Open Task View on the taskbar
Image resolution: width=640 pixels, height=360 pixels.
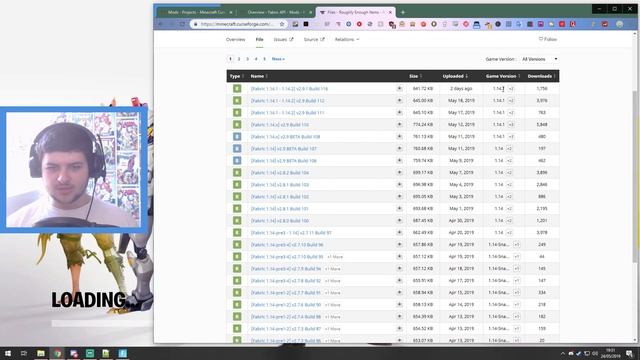click(24, 353)
